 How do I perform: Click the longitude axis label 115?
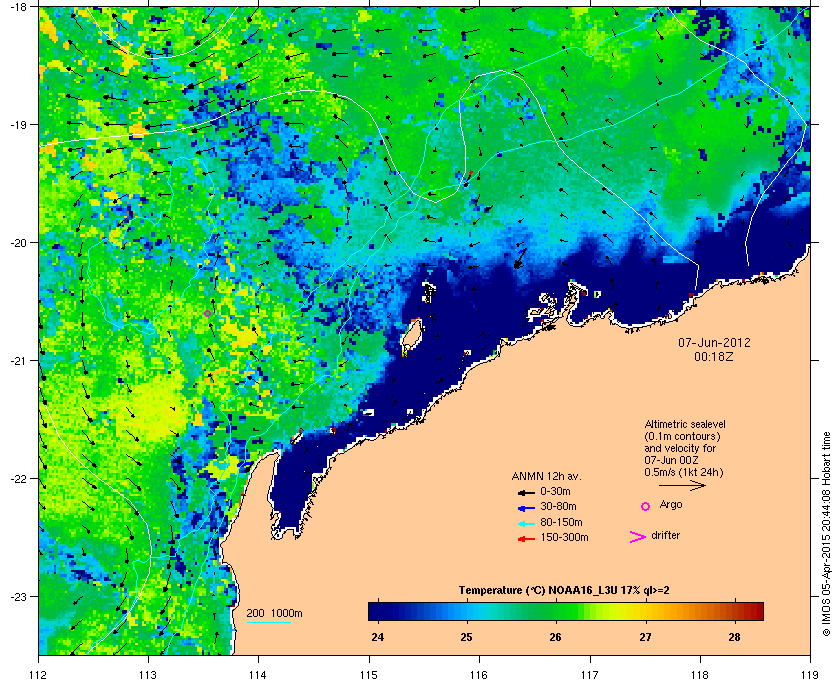tap(369, 675)
